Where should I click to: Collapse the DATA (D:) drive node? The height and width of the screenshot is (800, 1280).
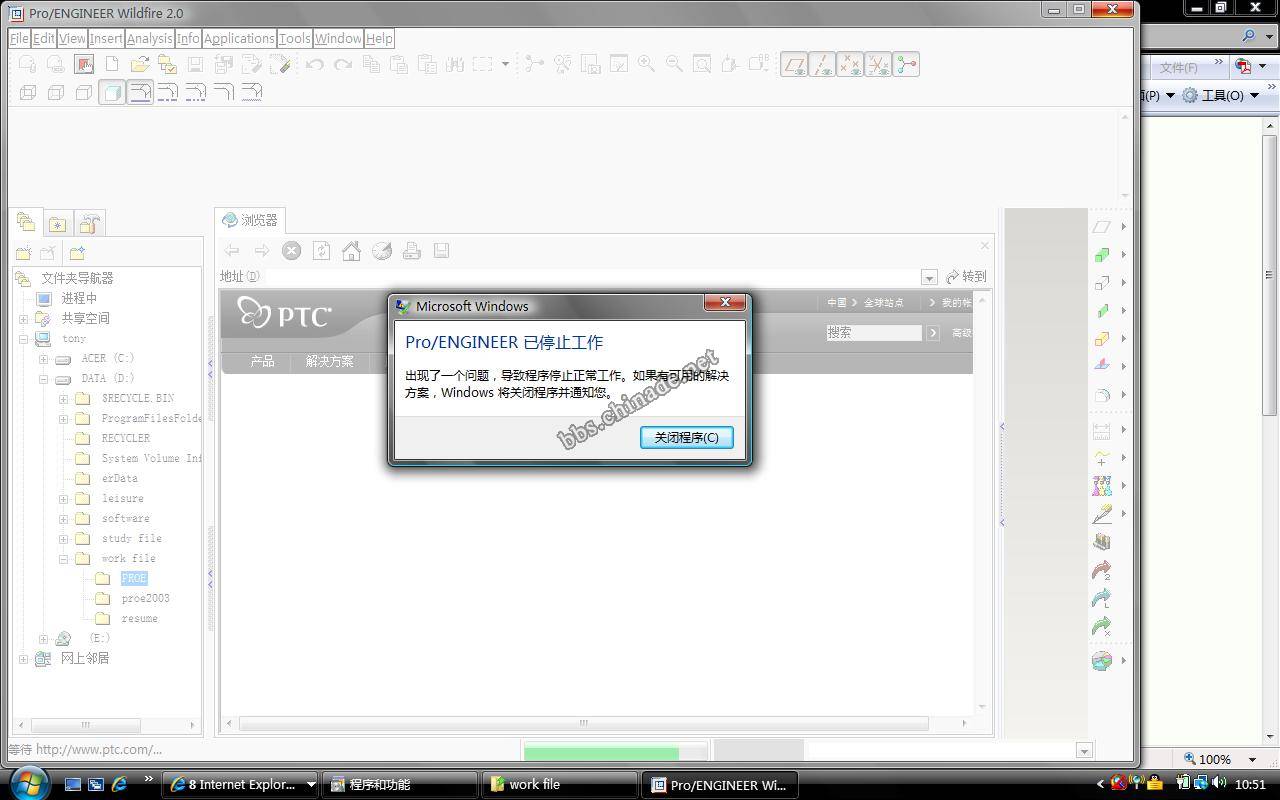point(43,378)
